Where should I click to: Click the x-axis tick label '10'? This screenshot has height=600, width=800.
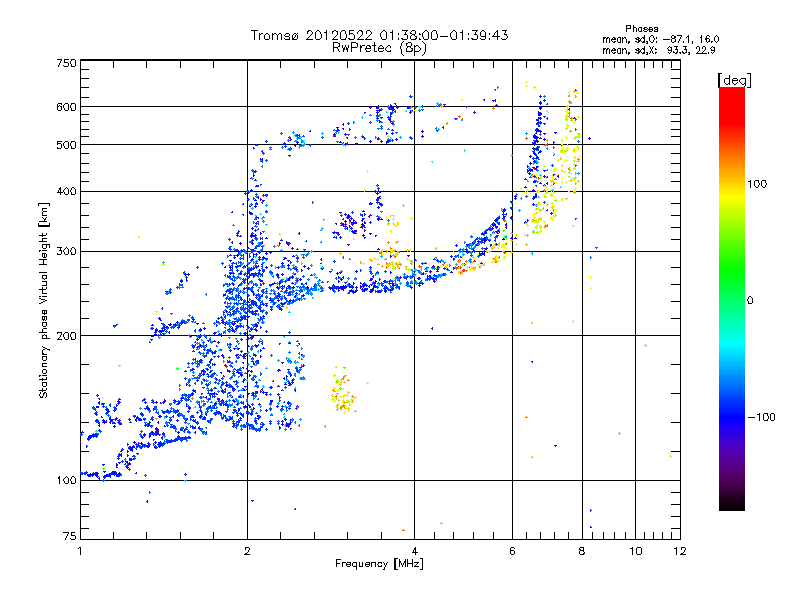coord(635,551)
